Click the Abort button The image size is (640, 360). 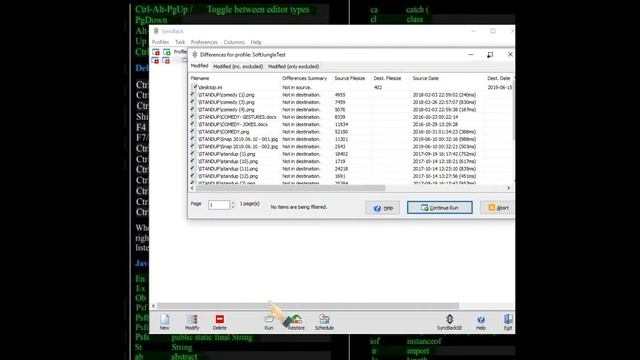tap(498, 207)
